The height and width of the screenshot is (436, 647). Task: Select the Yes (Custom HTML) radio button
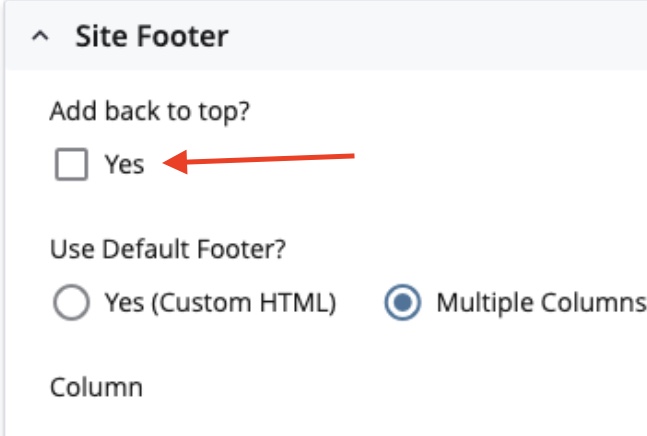click(x=71, y=304)
